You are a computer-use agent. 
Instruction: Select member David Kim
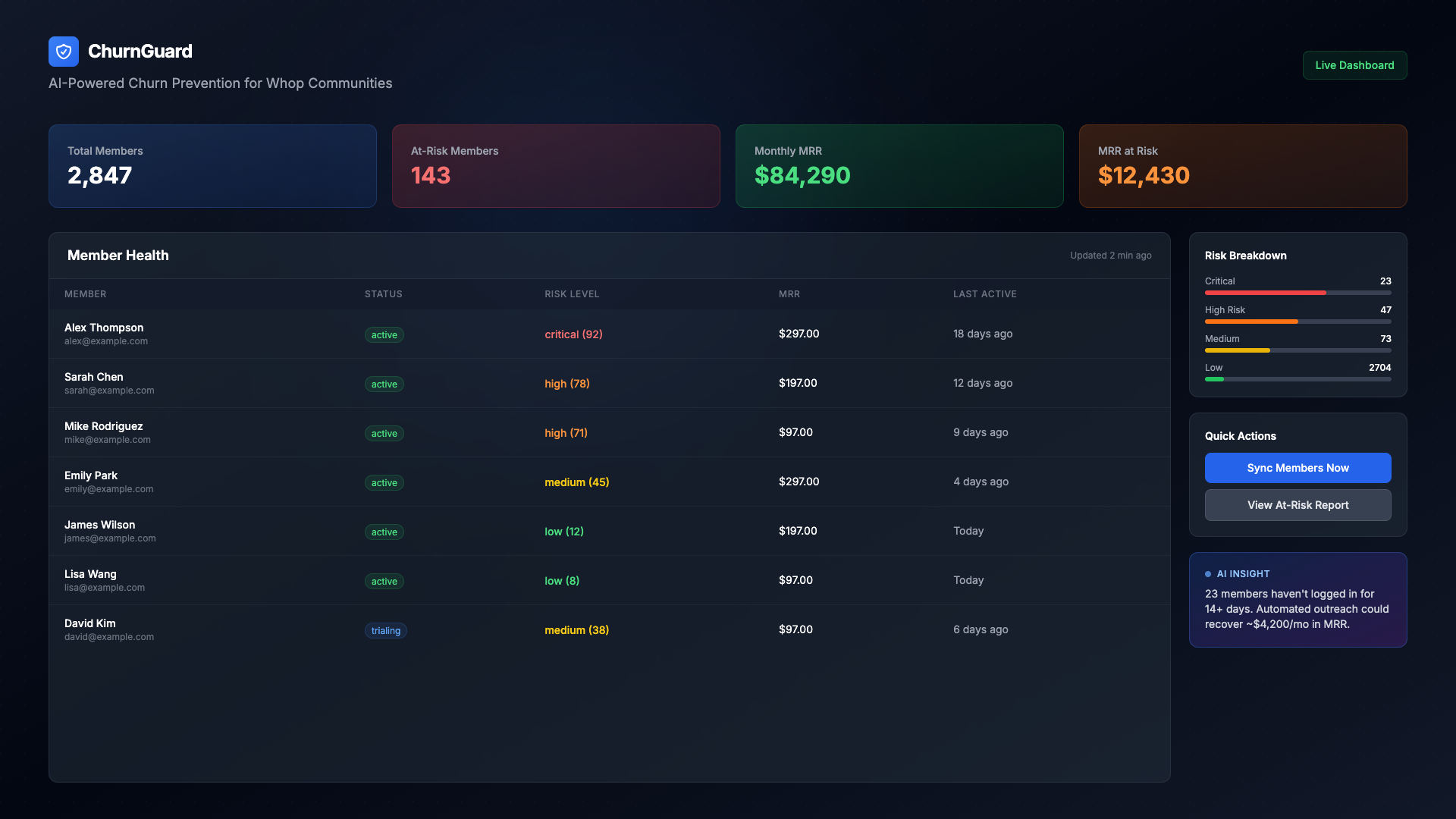point(89,623)
